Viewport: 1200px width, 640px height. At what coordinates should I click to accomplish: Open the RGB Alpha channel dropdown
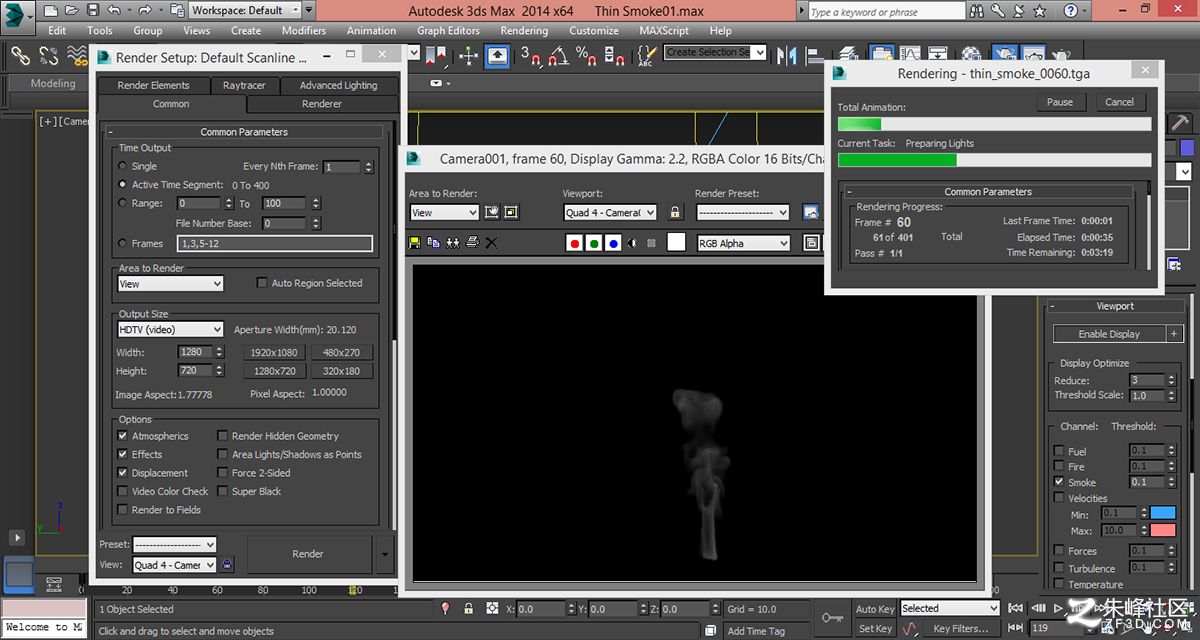(744, 243)
